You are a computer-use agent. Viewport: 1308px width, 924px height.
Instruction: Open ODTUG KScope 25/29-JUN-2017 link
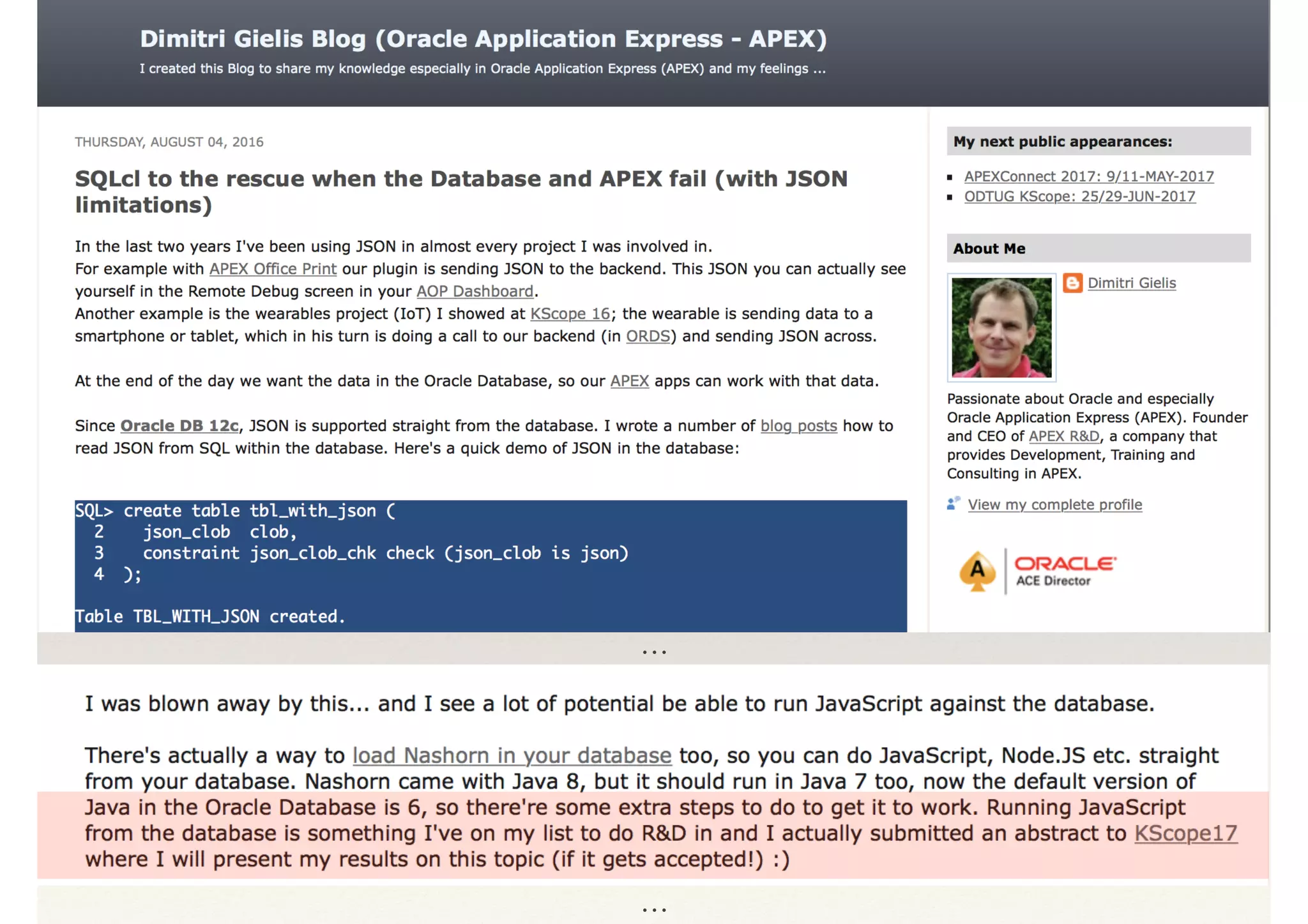(1079, 197)
